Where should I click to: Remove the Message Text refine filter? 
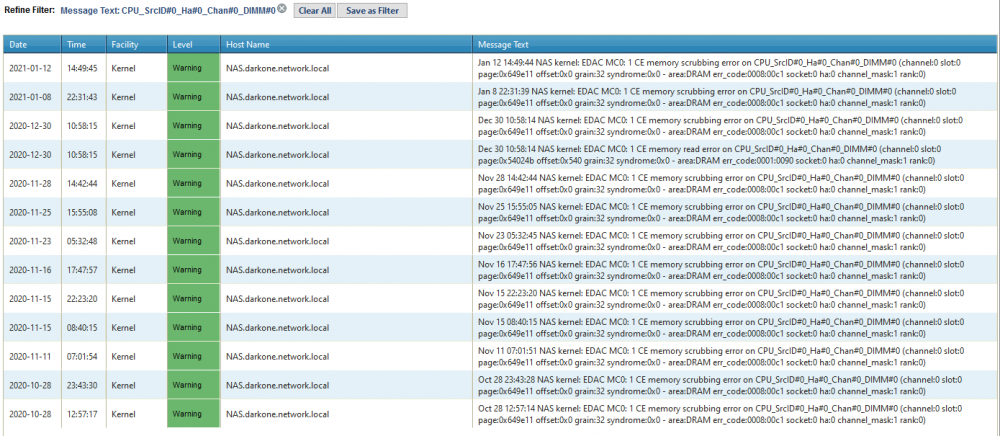point(281,10)
